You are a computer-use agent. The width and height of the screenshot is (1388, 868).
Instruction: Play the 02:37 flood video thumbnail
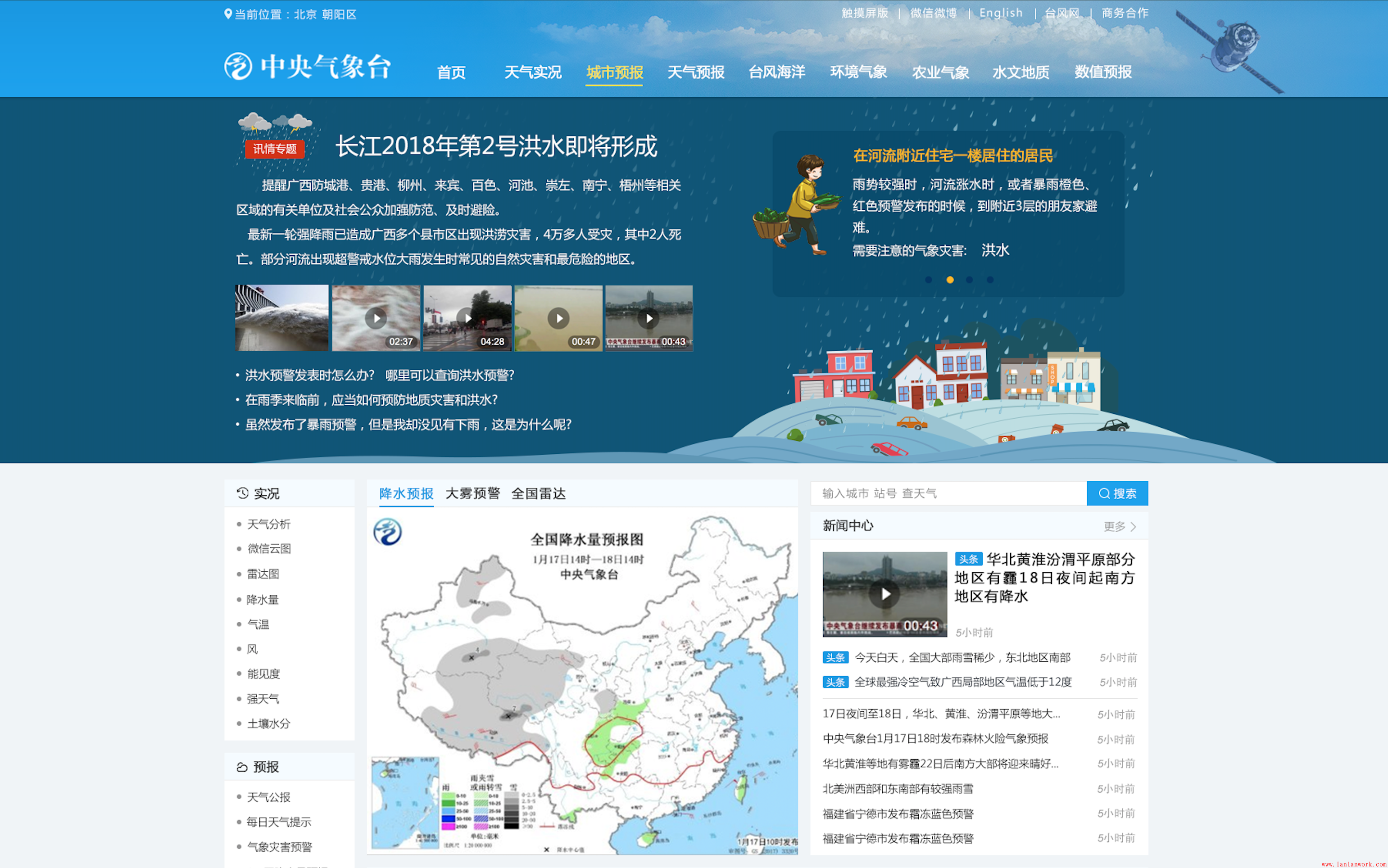[376, 318]
